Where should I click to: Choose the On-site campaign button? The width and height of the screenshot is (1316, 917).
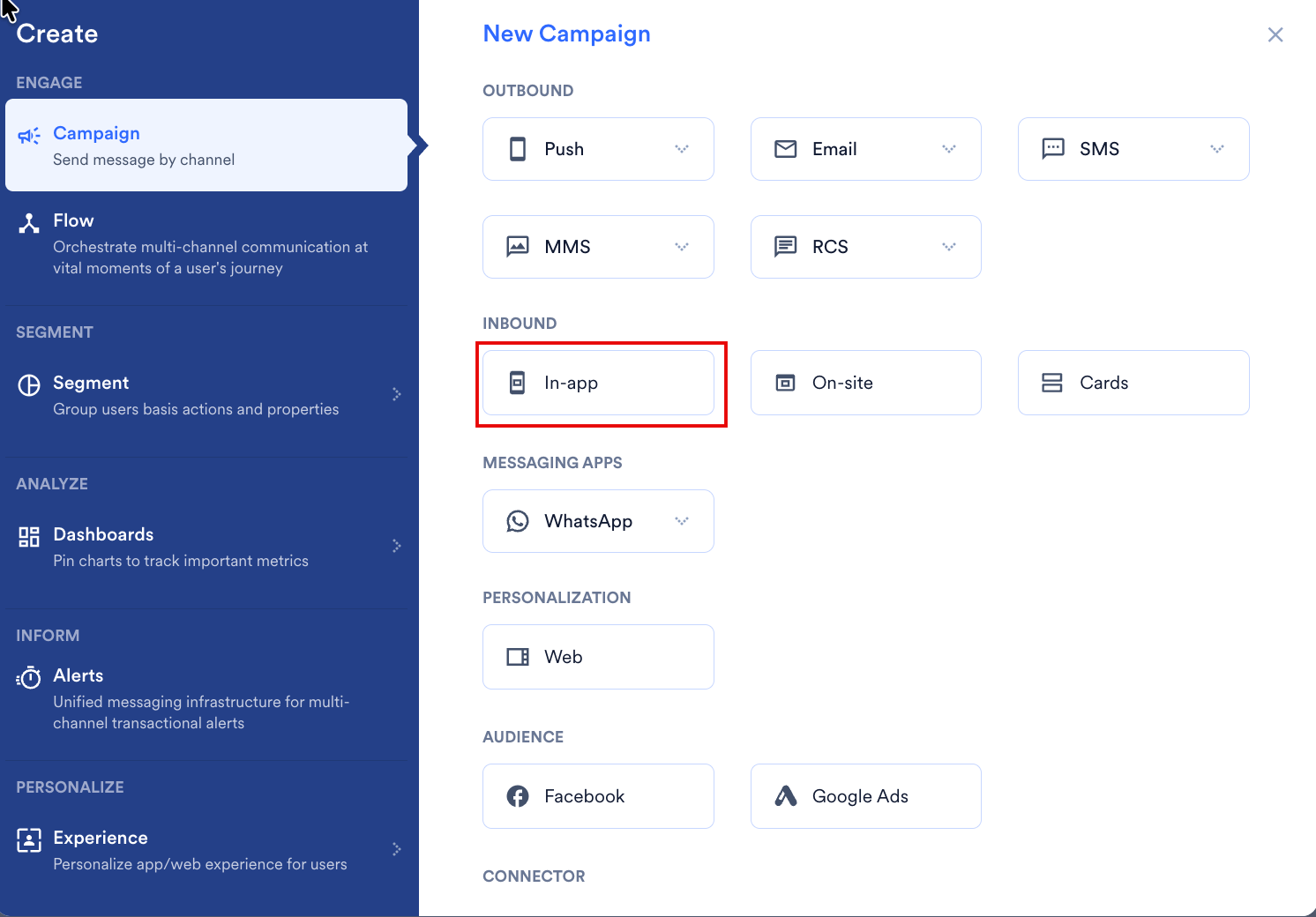[x=866, y=383]
